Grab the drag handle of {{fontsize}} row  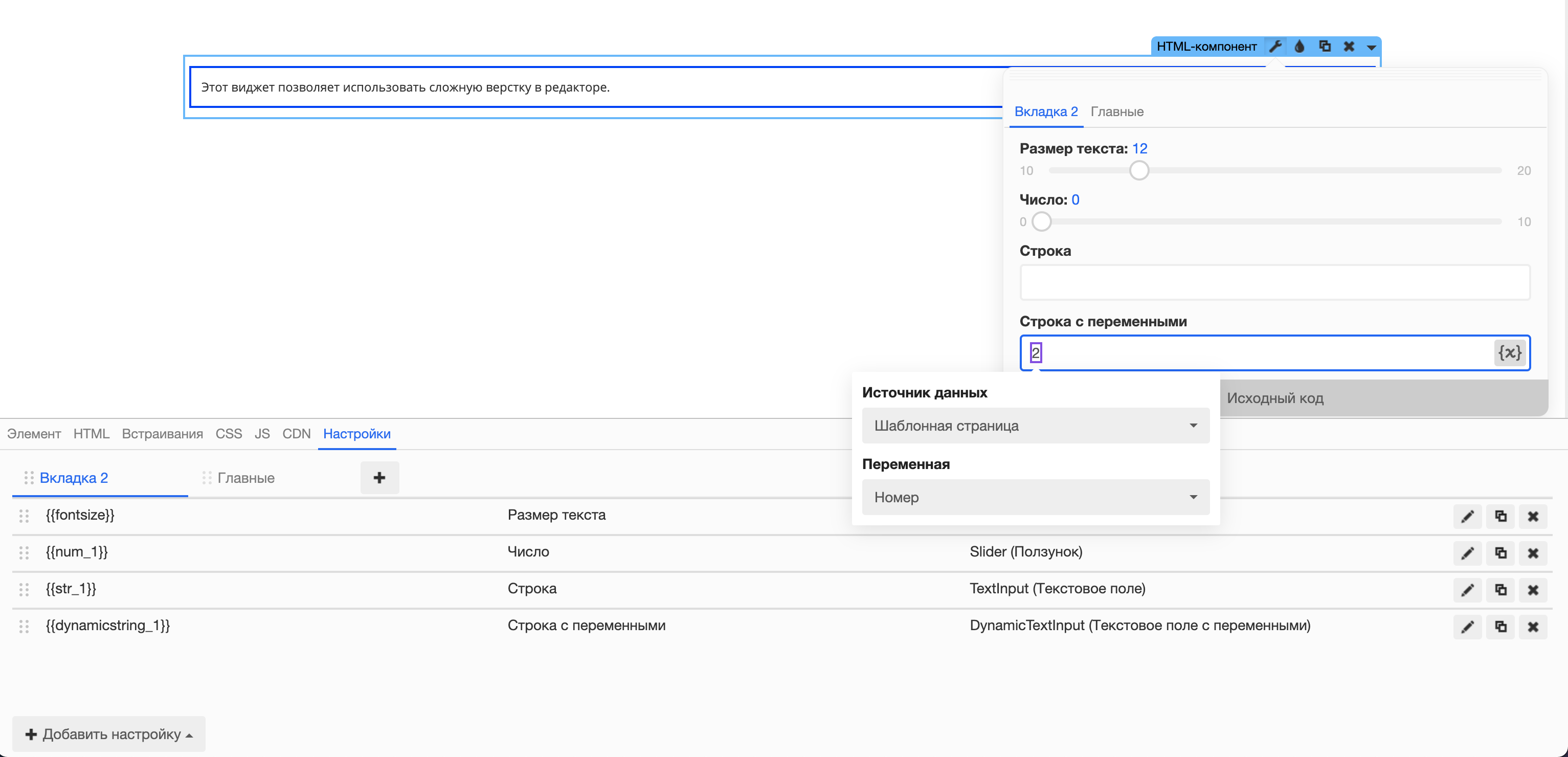[24, 516]
